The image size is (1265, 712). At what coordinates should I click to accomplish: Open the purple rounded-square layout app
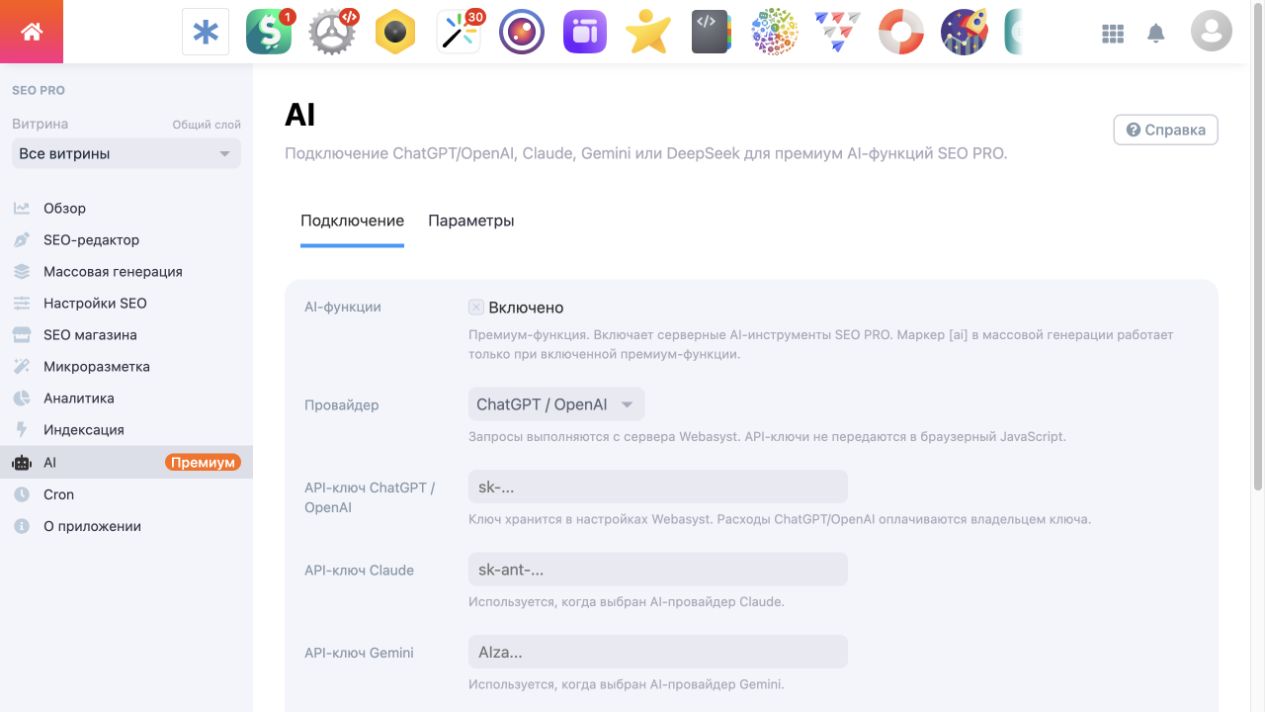pyautogui.click(x=585, y=32)
